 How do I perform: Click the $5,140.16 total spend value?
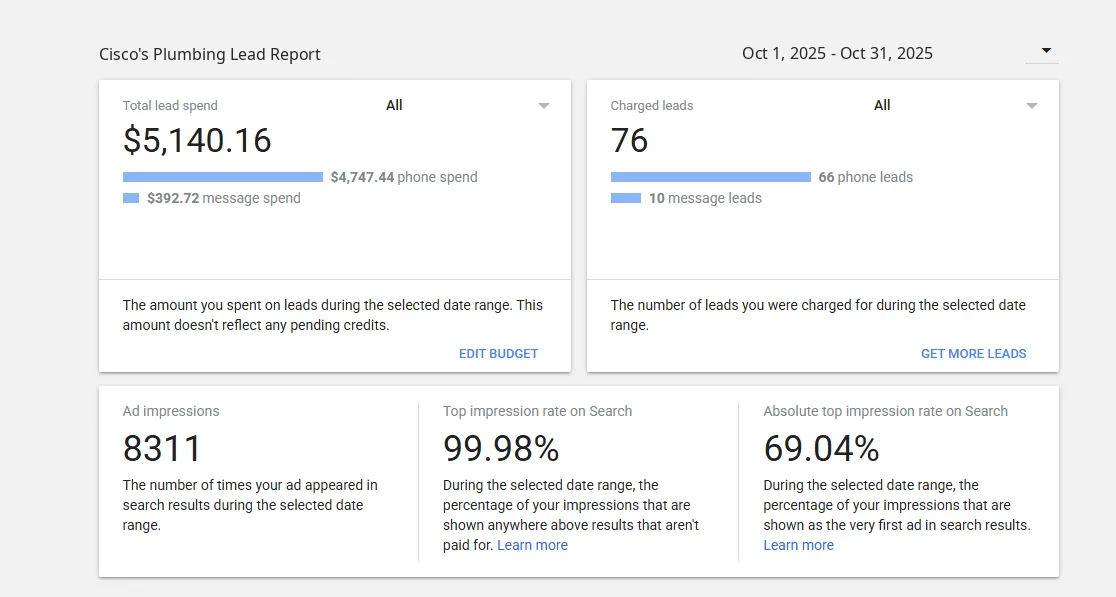click(197, 140)
